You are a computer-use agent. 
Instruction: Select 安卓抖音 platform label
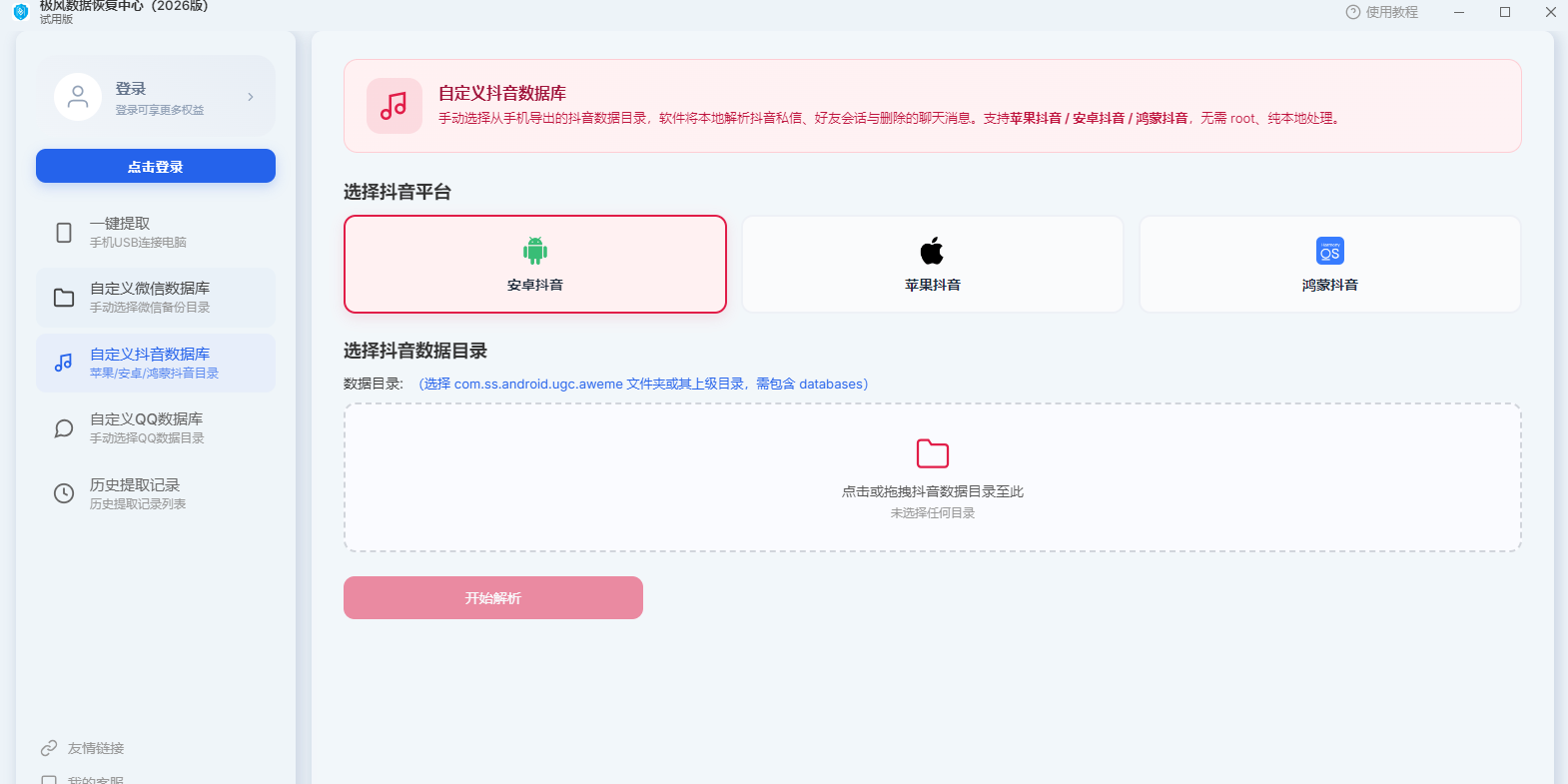point(535,285)
